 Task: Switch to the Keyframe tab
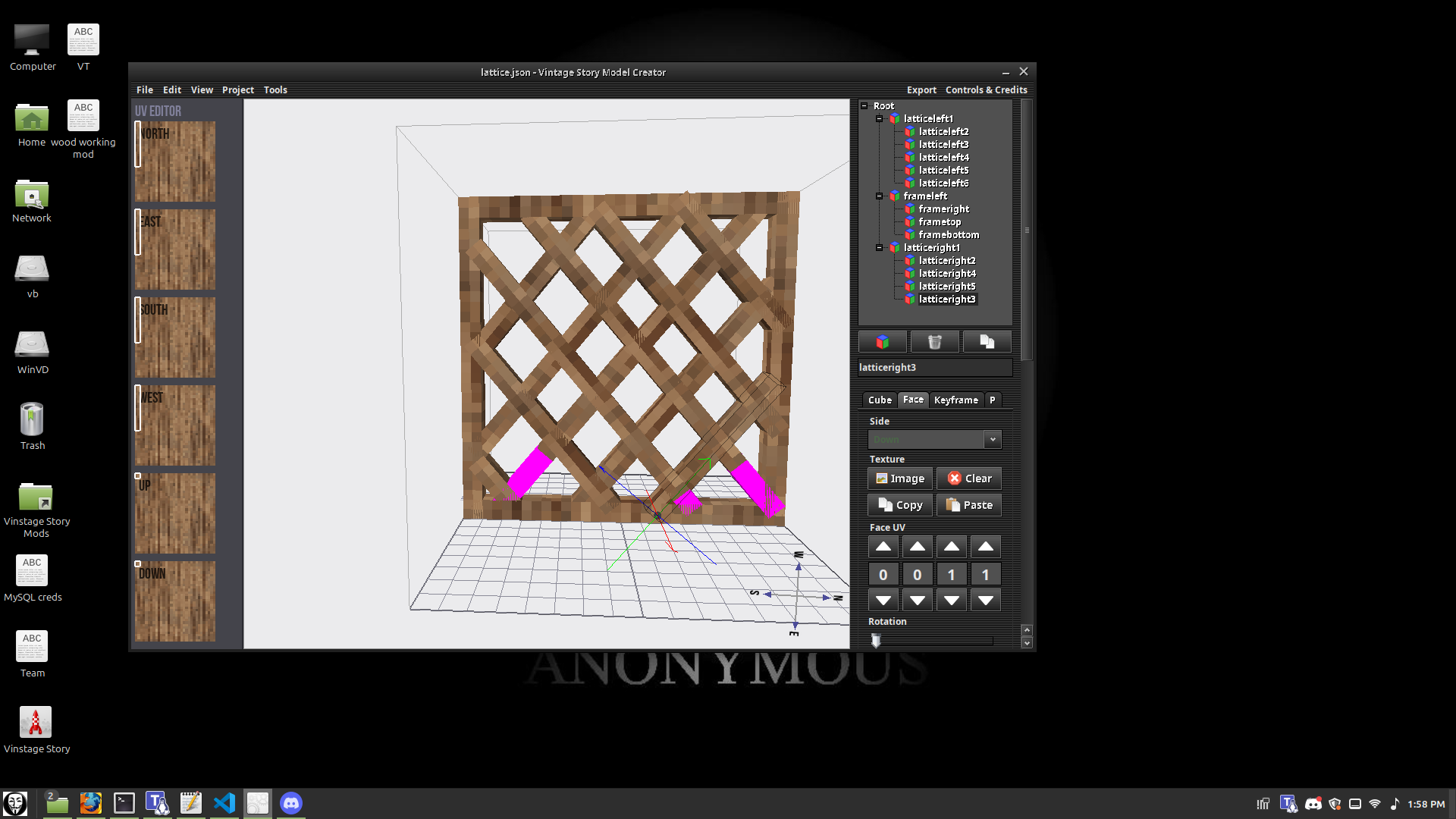click(955, 400)
